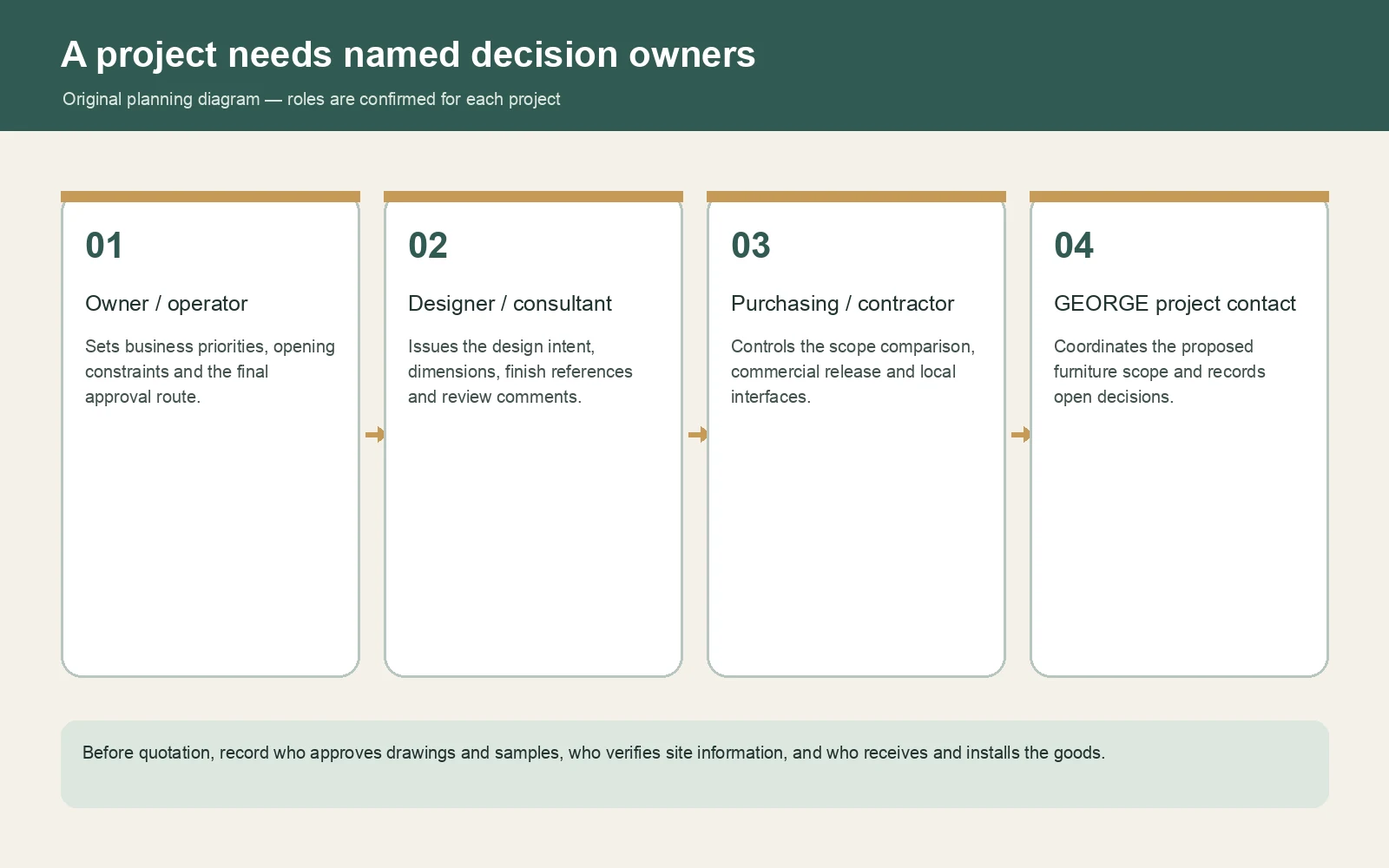Click the number 04 on the fourth card

pyautogui.click(x=1074, y=246)
